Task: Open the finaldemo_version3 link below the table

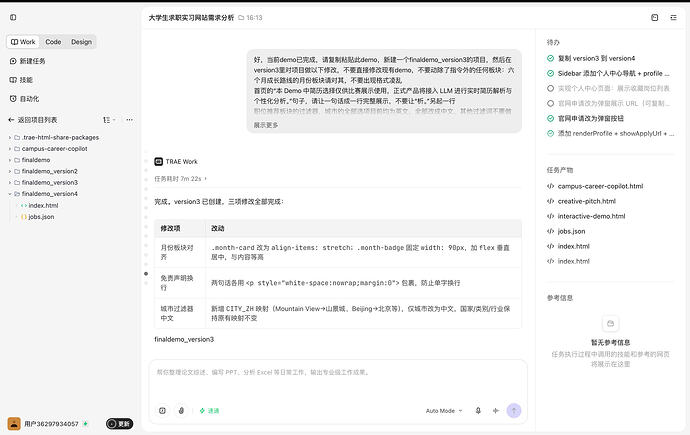Action: [x=184, y=340]
